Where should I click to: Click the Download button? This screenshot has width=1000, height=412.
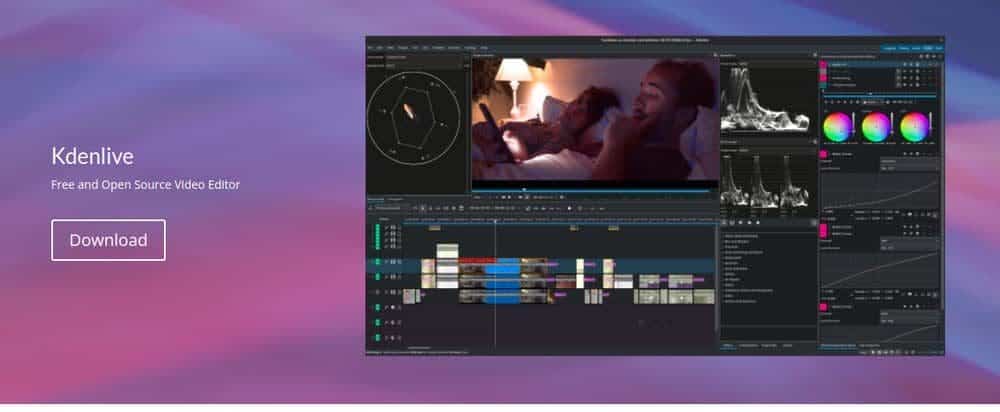point(108,240)
